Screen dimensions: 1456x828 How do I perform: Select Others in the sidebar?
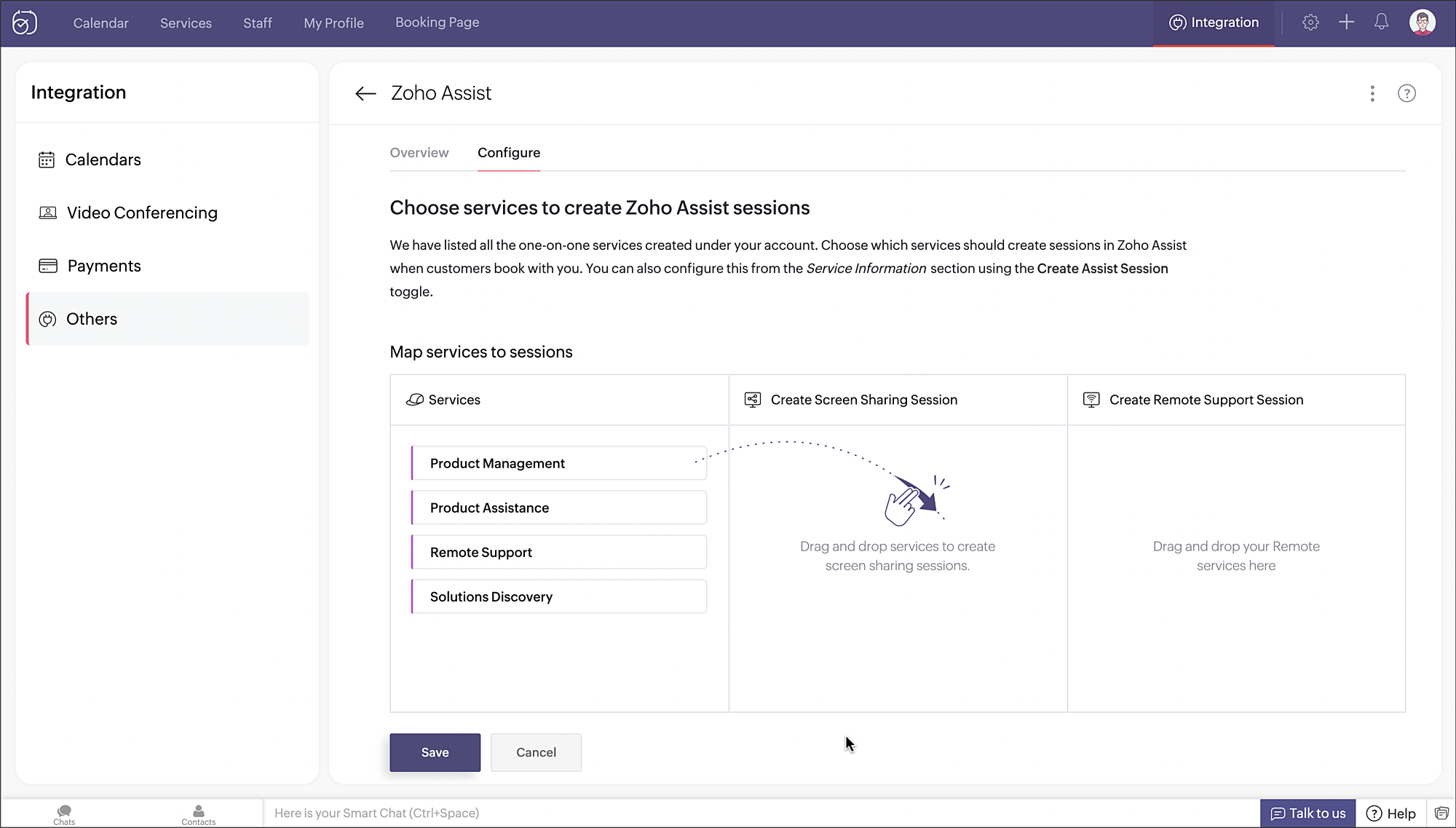pyautogui.click(x=167, y=319)
